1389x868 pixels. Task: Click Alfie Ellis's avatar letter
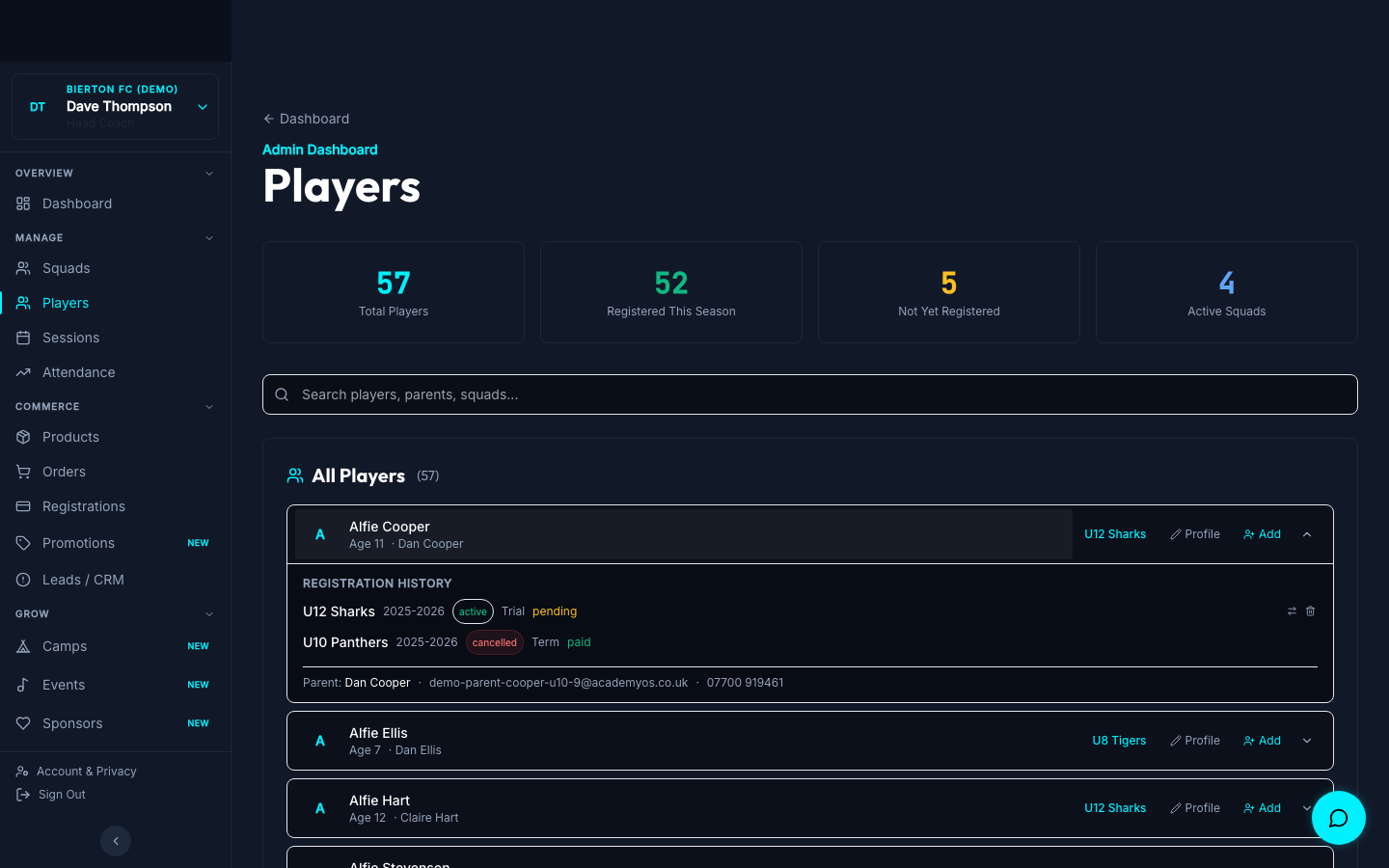(x=320, y=741)
